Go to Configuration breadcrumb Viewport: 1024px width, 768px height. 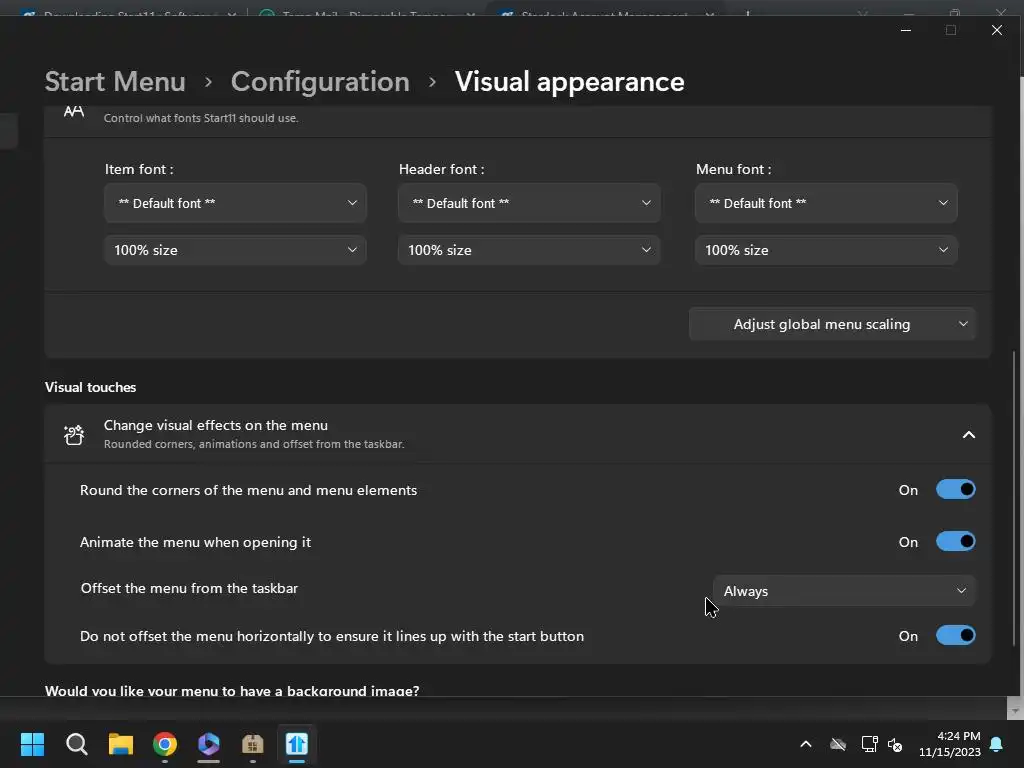point(320,82)
